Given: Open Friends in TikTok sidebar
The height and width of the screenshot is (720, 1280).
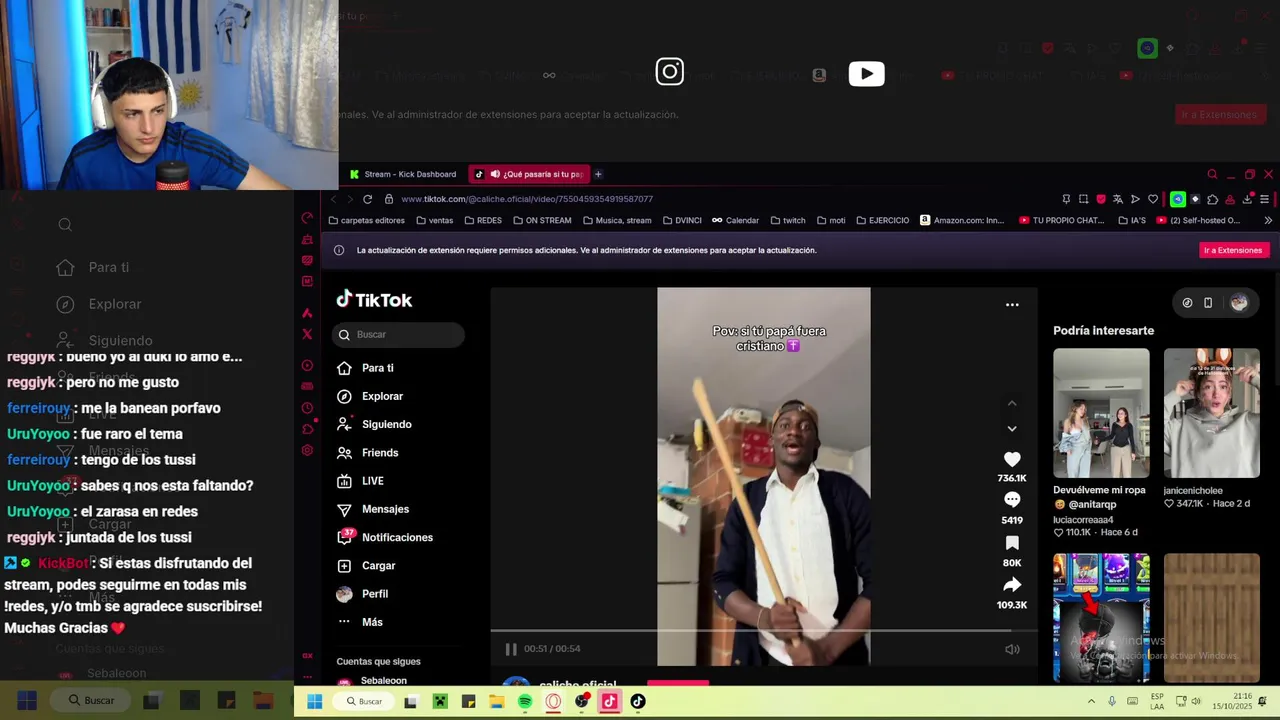Looking at the screenshot, I should 367,453.
